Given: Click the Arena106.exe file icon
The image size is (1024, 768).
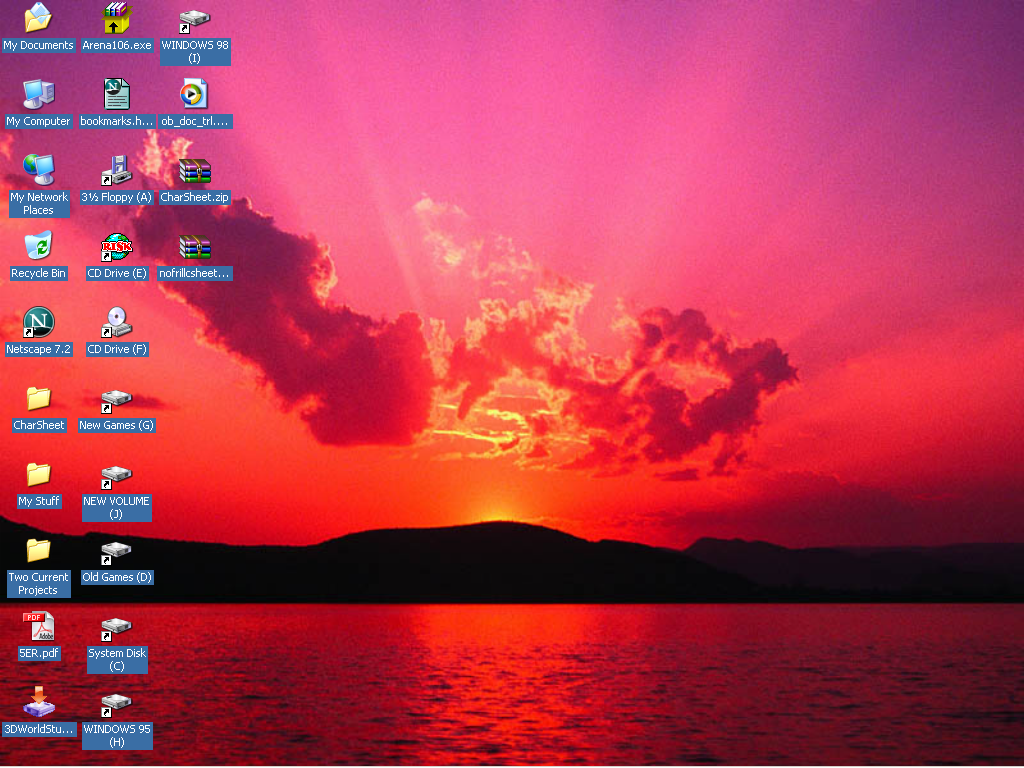Looking at the screenshot, I should [x=117, y=18].
